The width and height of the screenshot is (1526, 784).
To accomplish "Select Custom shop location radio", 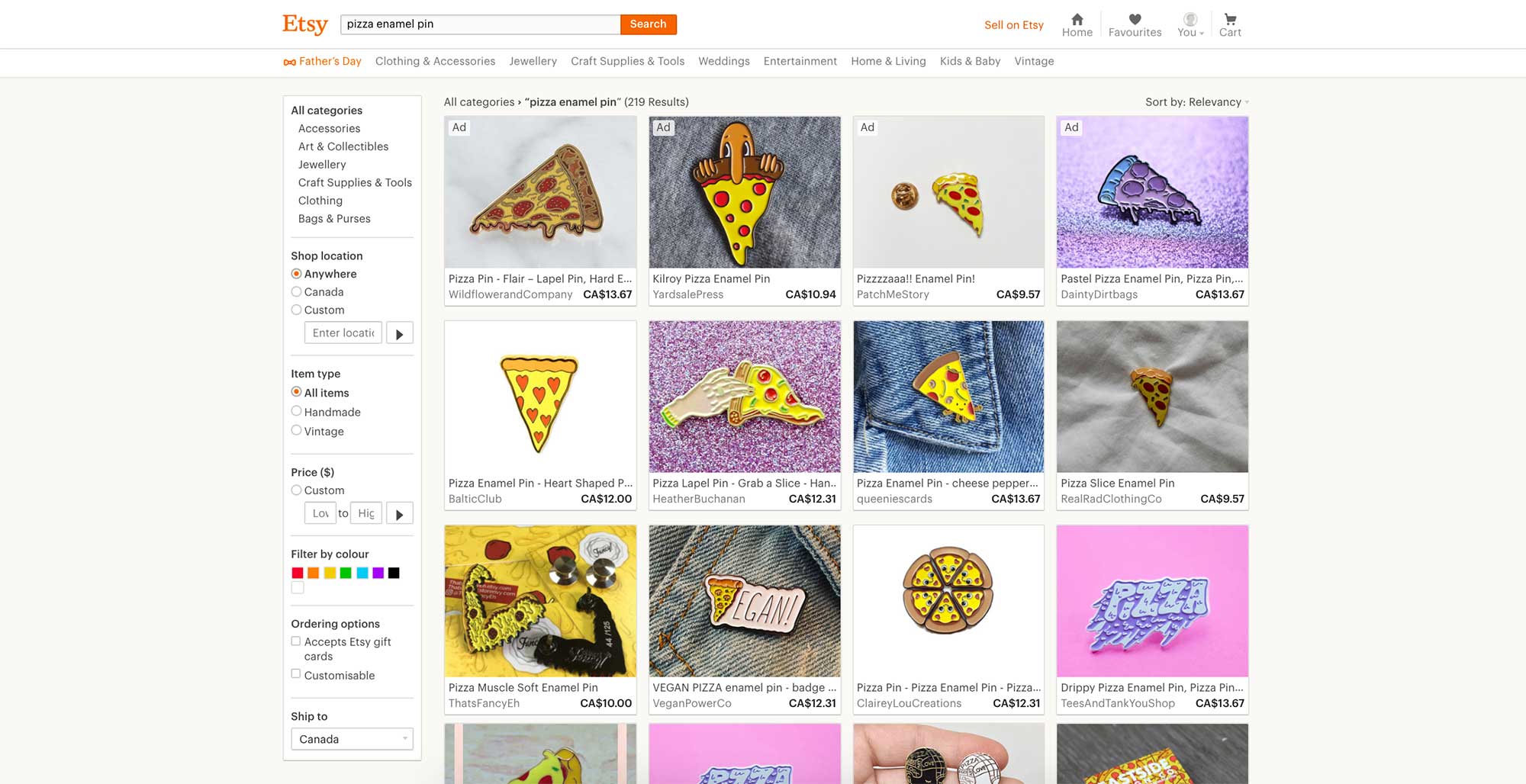I will click(296, 310).
